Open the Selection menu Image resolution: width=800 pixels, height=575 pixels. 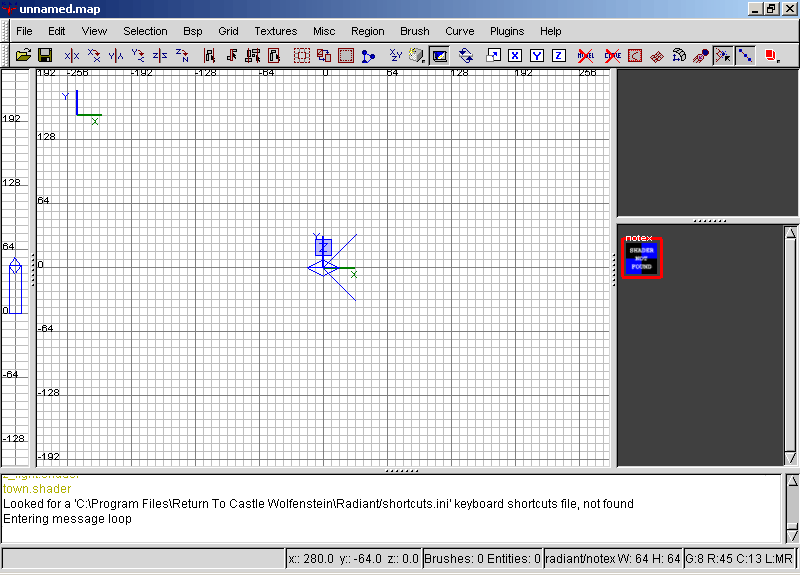pyautogui.click(x=145, y=31)
